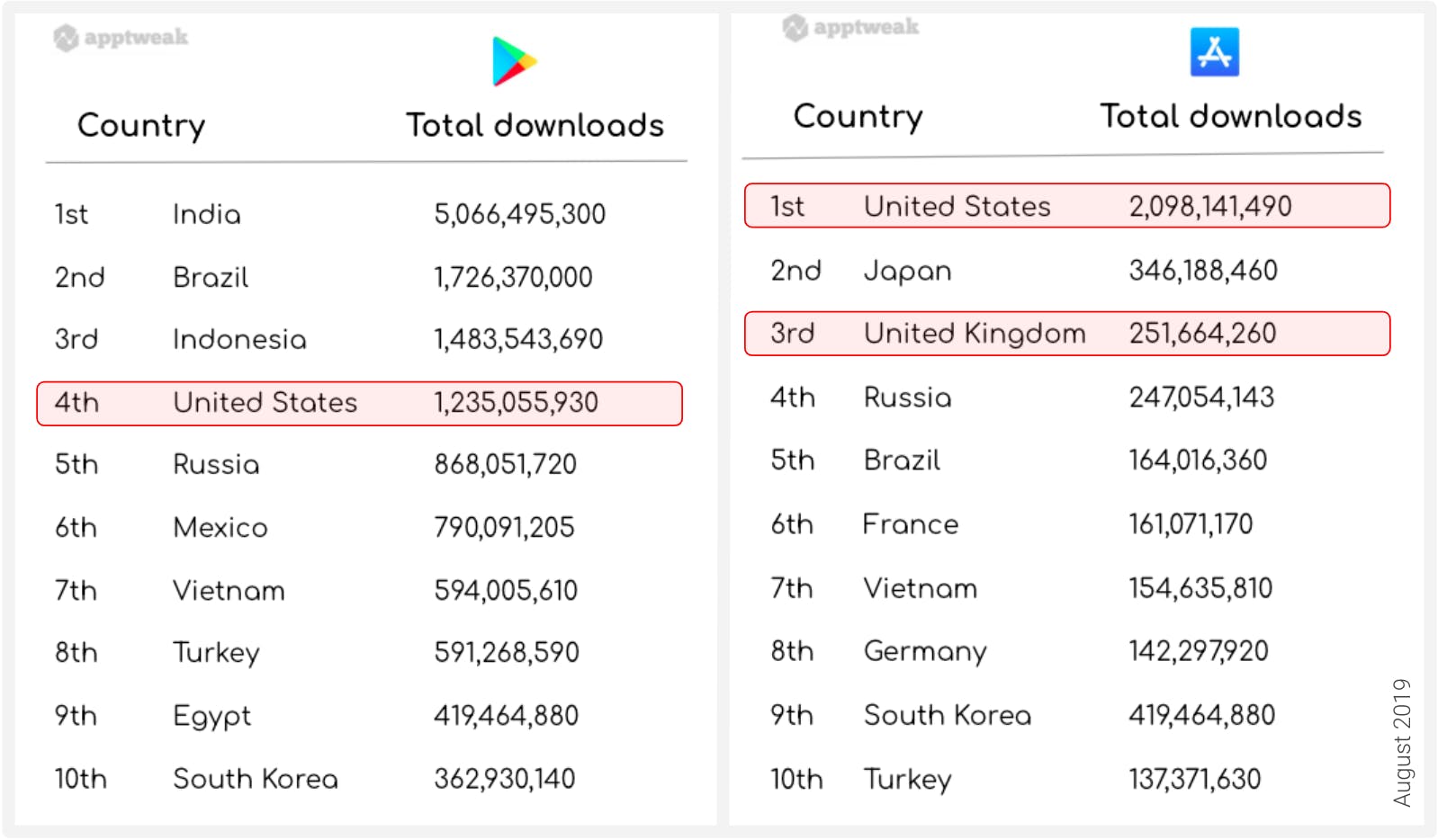This screenshot has height=840, width=1438.
Task: Click the Indonesia country name
Action: point(239,340)
